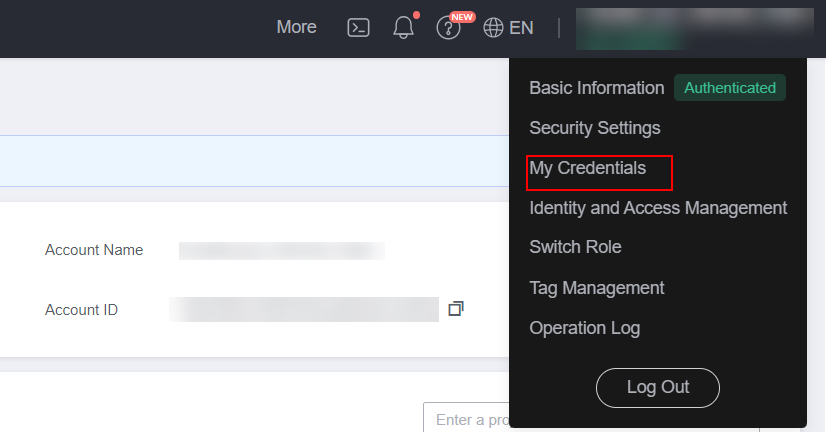Screen dimensions: 826x432
Task: Open notifications bell icon
Action: click(x=404, y=27)
